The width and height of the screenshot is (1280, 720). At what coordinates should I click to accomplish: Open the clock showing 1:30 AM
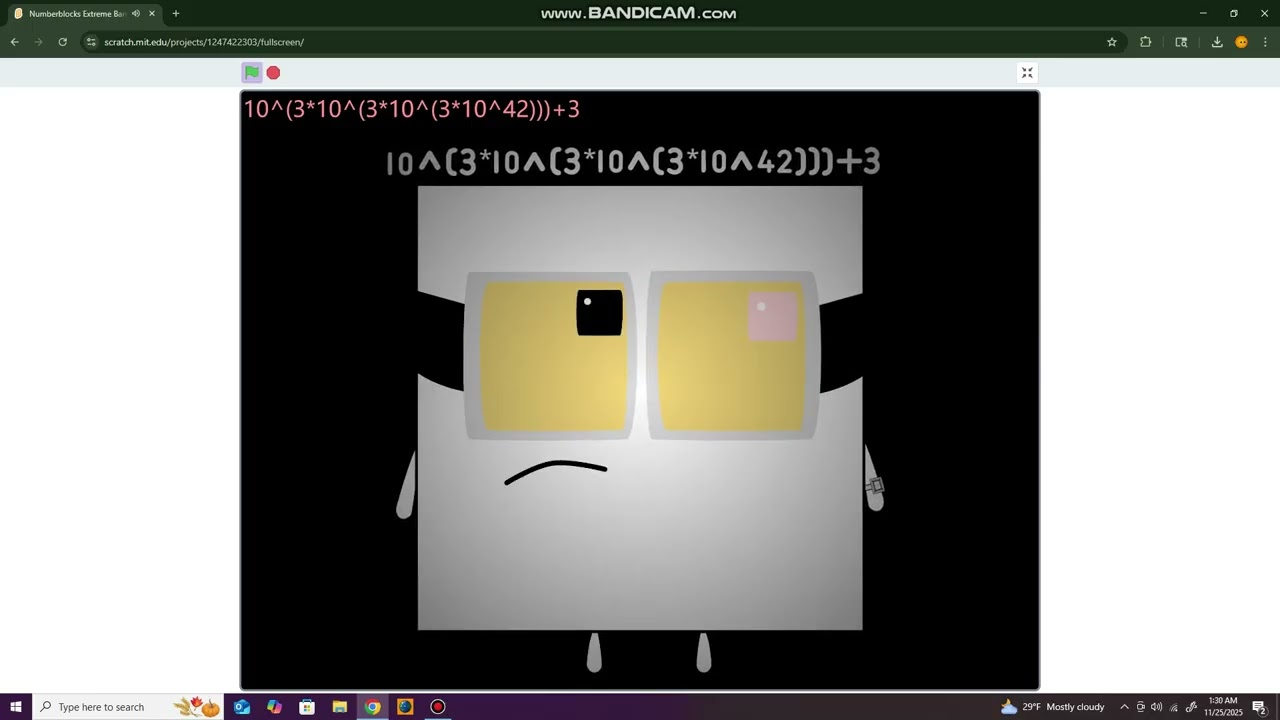click(x=1224, y=707)
